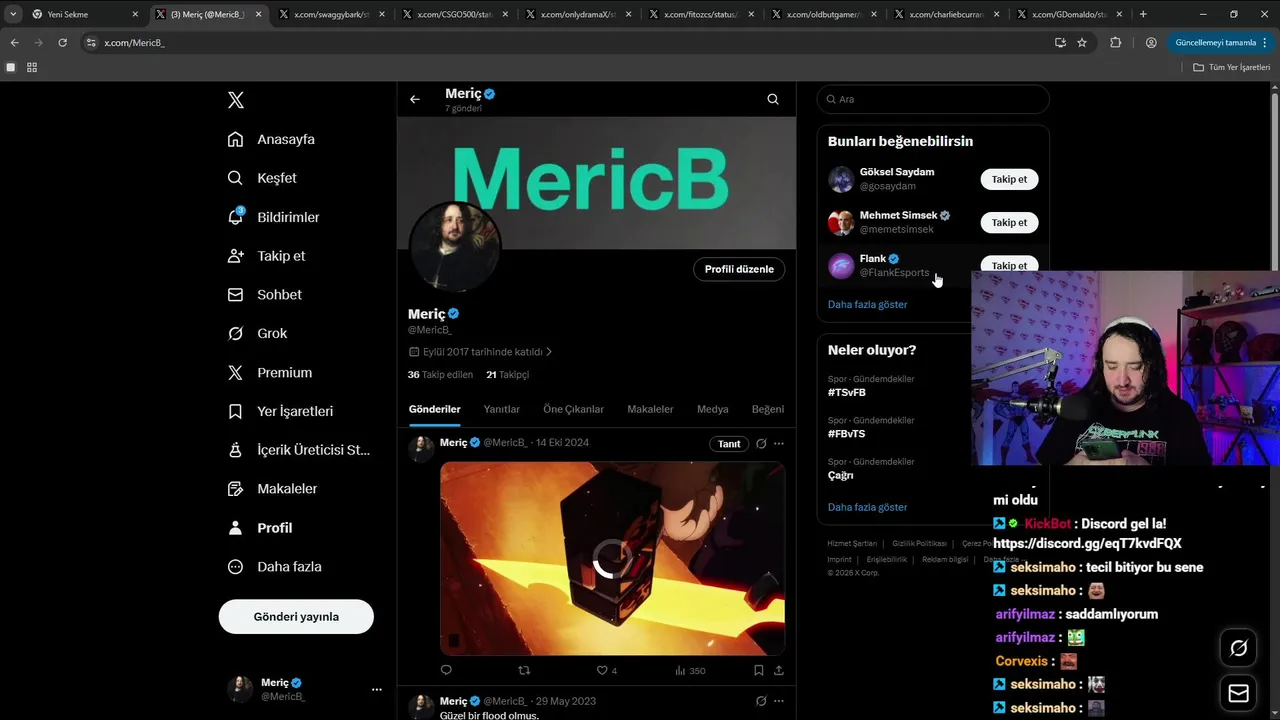The height and width of the screenshot is (720, 1280).
Task: Click reply icon on 14 Eki 2024 post
Action: [446, 670]
